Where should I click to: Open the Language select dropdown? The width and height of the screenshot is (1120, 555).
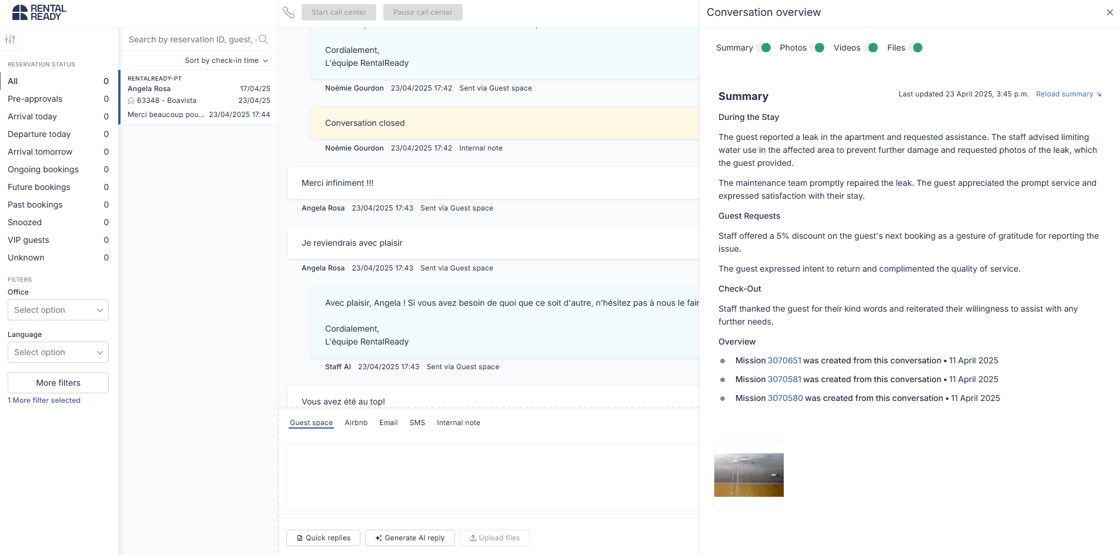(x=58, y=352)
